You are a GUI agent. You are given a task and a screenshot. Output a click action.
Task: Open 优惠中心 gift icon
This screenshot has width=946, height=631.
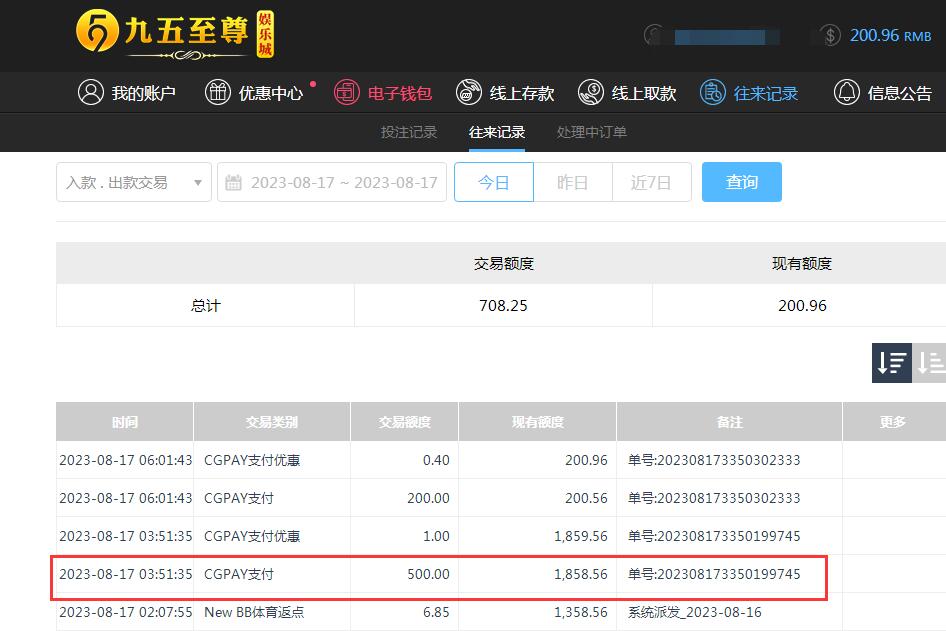pyautogui.click(x=217, y=93)
